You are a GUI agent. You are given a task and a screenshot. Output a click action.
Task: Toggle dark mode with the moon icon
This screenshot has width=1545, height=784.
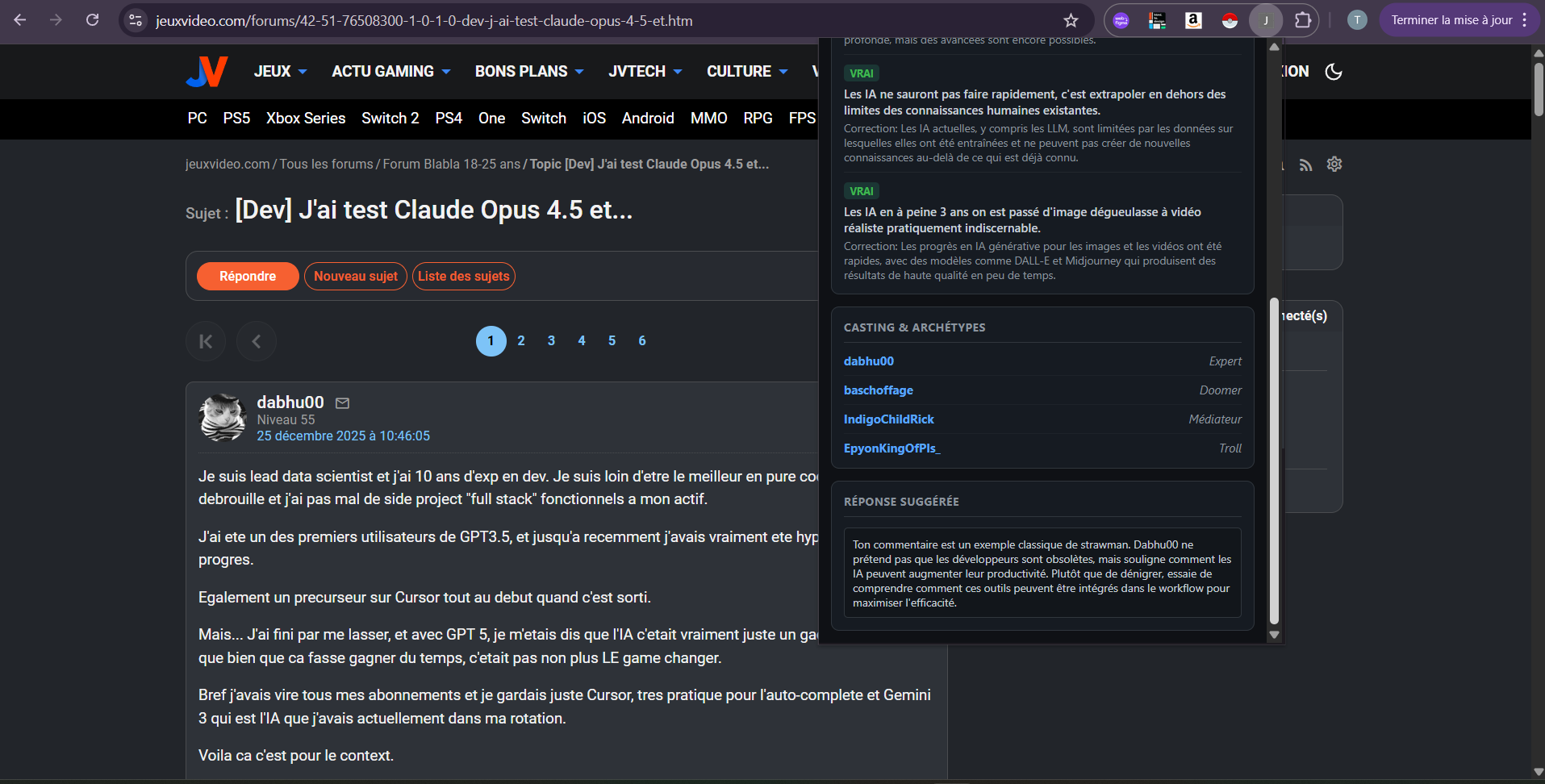(x=1334, y=72)
